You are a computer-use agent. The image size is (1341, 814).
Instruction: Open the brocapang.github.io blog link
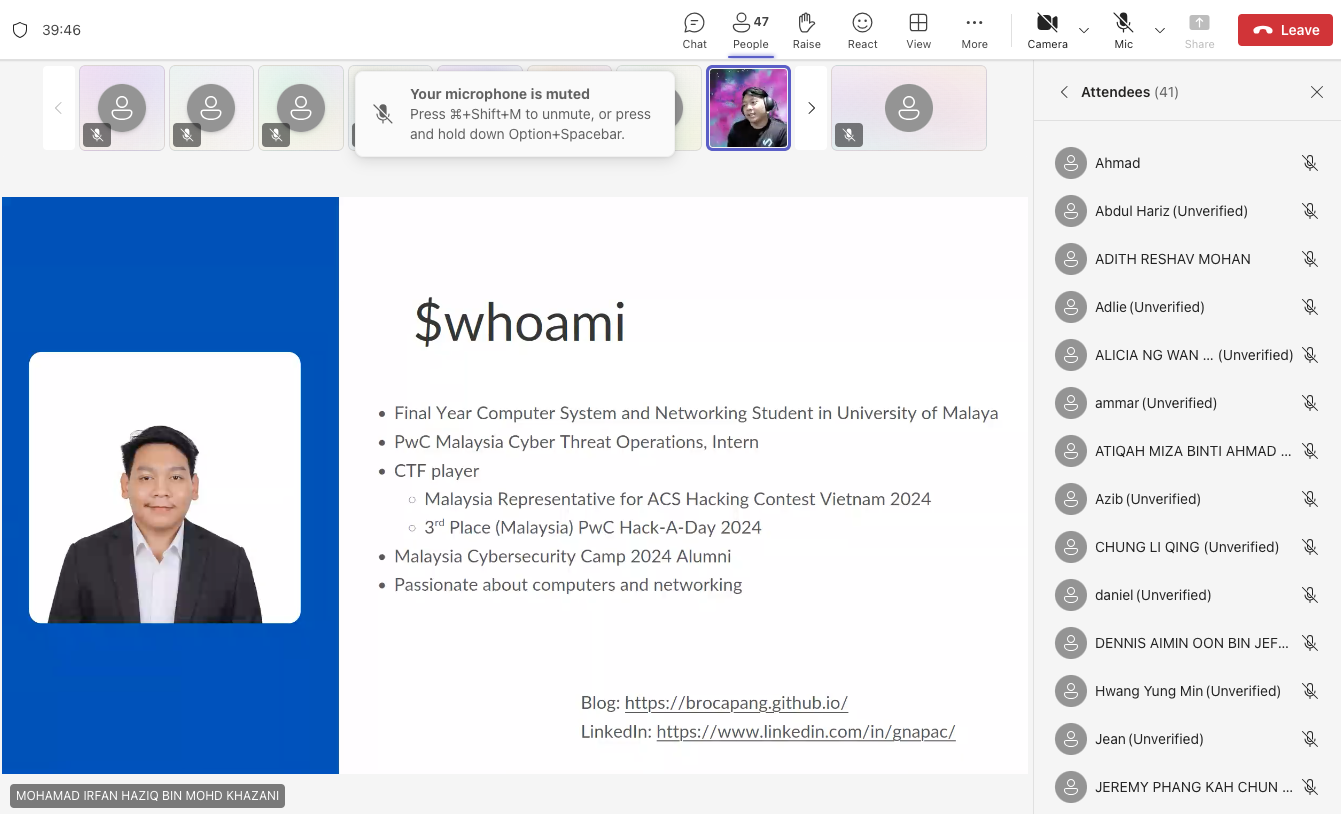pyautogui.click(x=736, y=703)
